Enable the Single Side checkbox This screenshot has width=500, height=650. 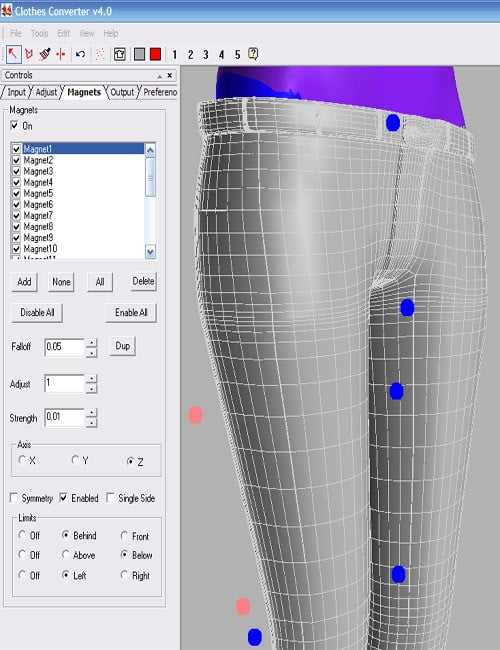(x=111, y=497)
